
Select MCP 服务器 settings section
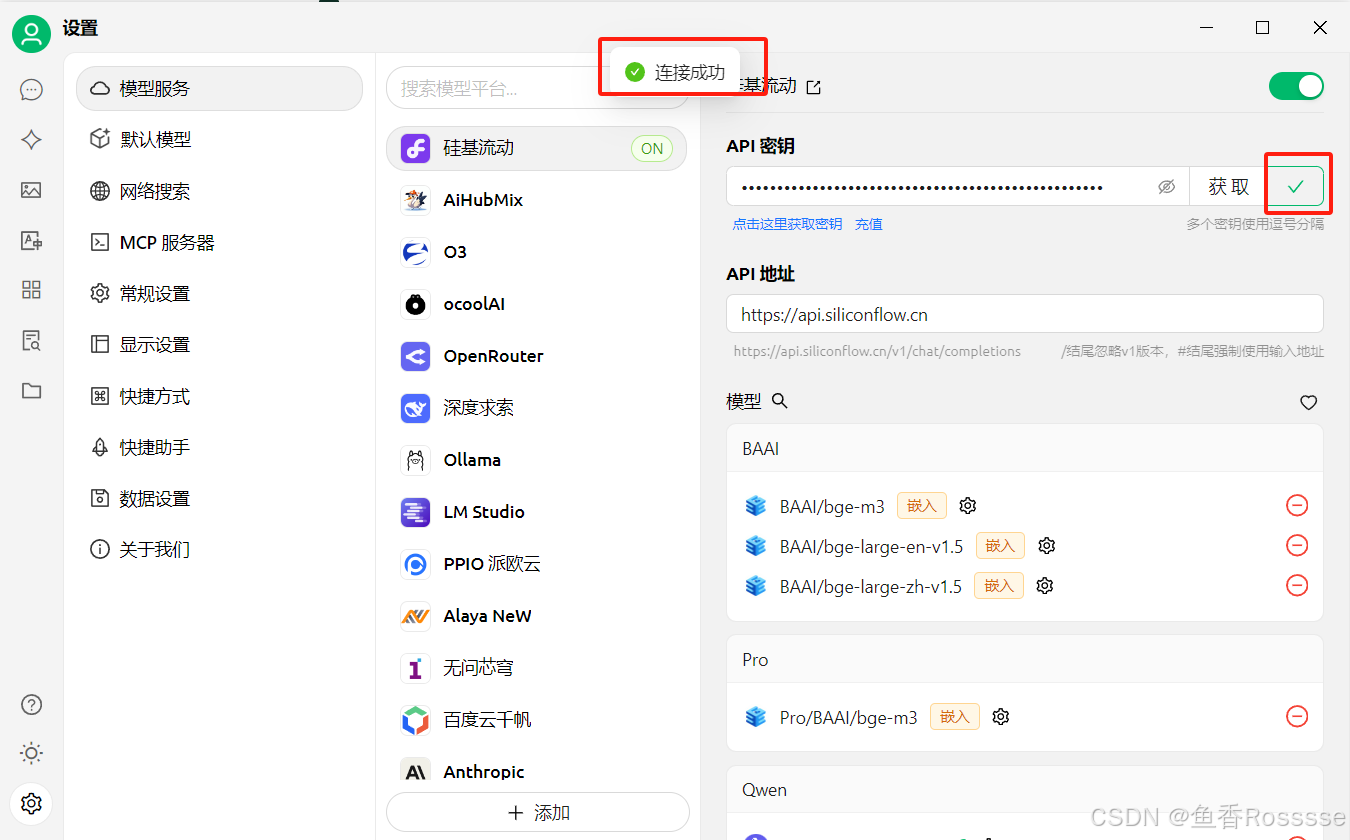(219, 242)
